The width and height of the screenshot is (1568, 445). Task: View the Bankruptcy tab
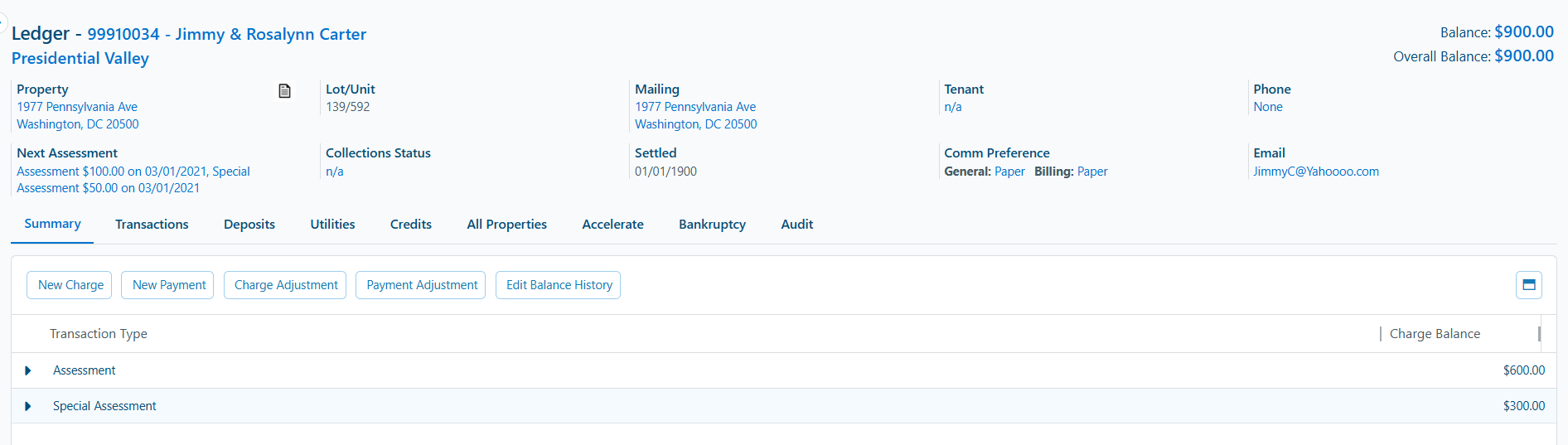coord(712,225)
